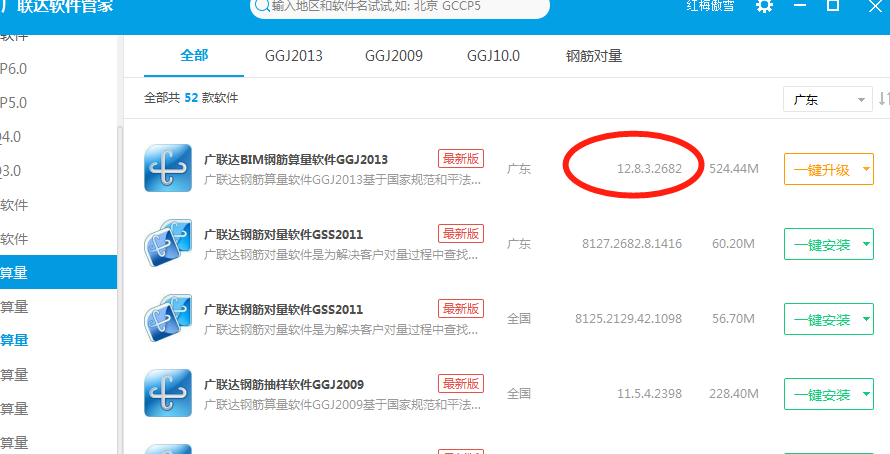Select 4.0 item in sidebar

10,137
